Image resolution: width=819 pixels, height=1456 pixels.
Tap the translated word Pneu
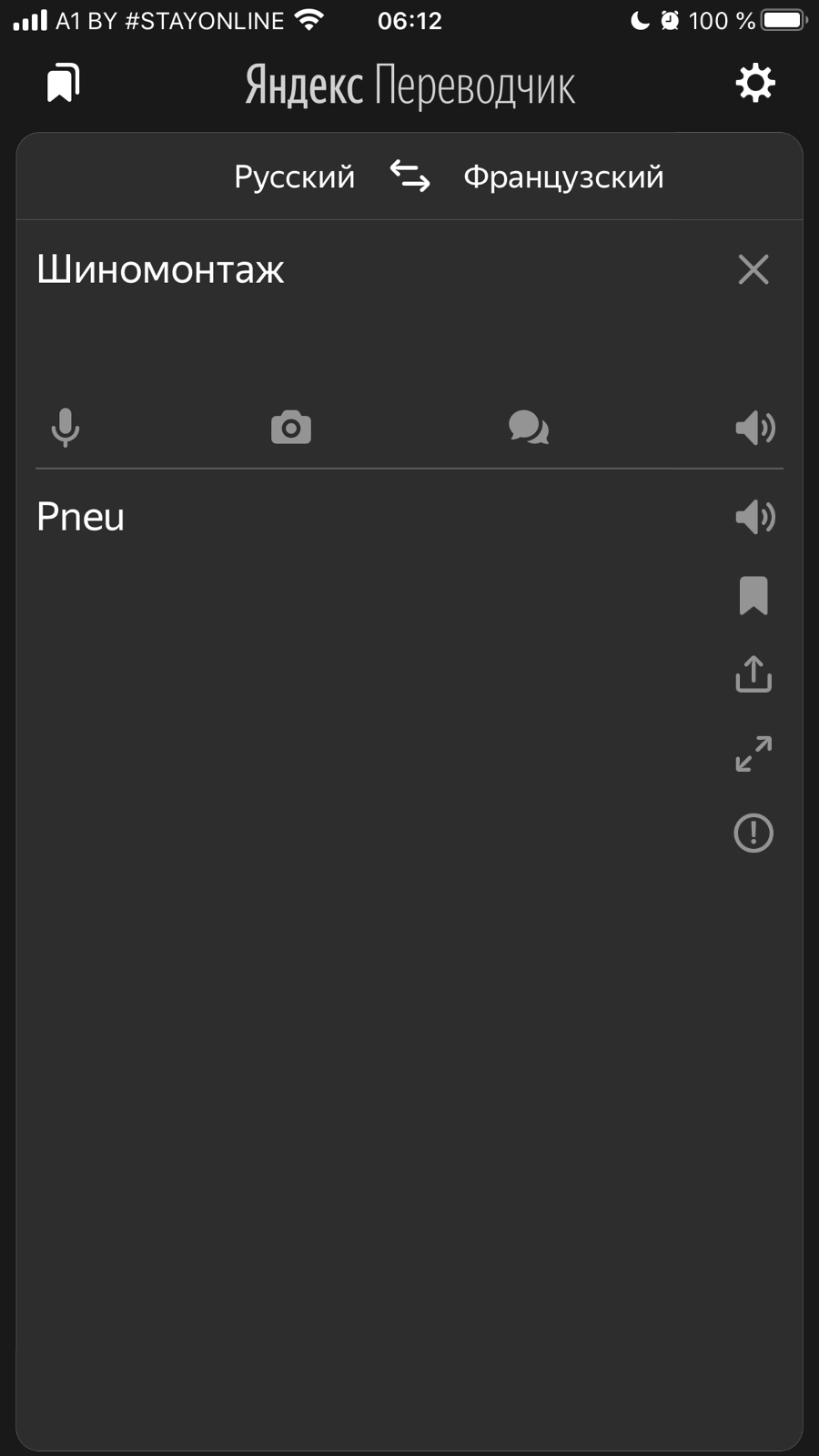pyautogui.click(x=81, y=517)
